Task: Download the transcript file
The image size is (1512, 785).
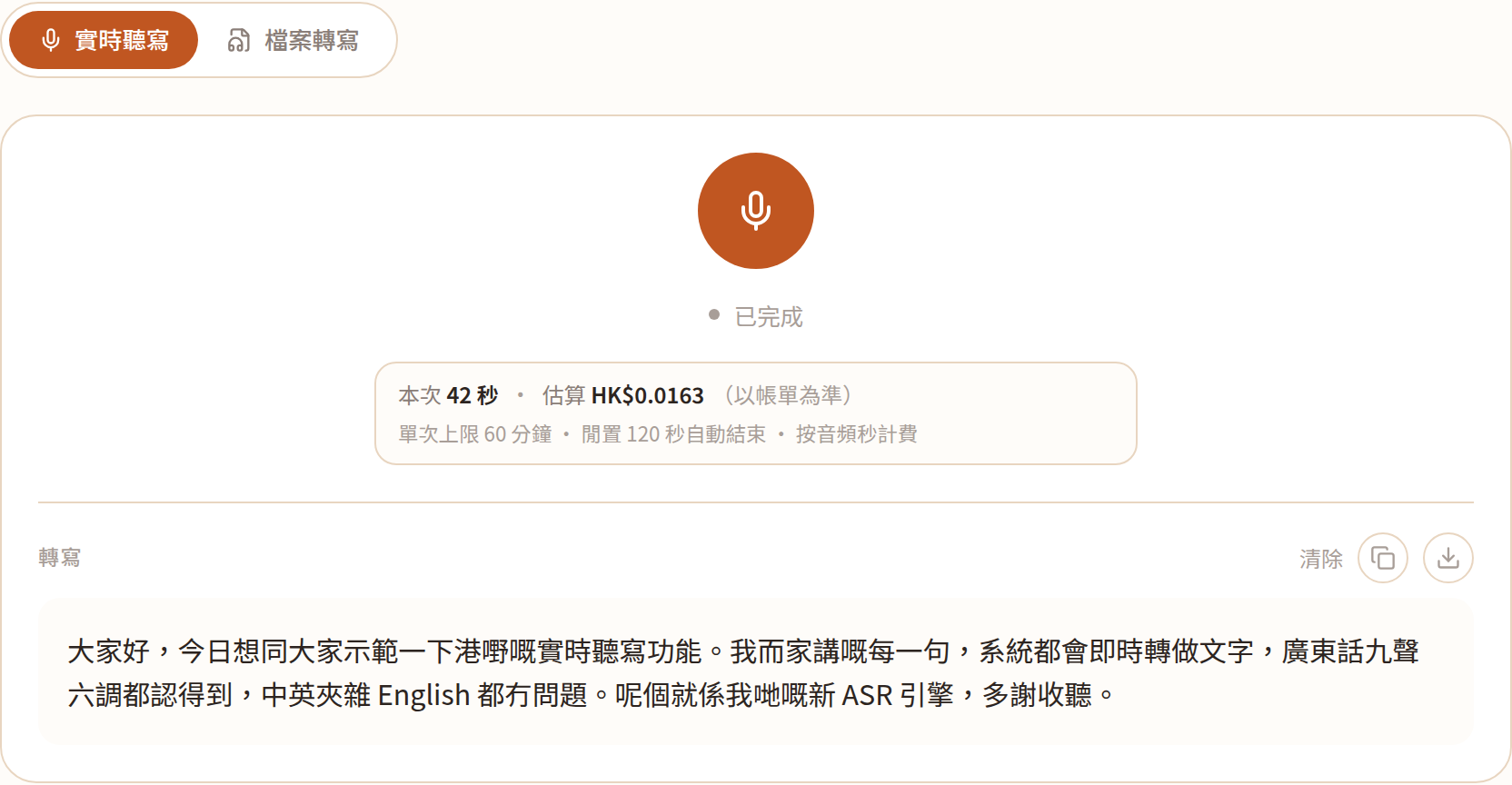Action: 1448,558
